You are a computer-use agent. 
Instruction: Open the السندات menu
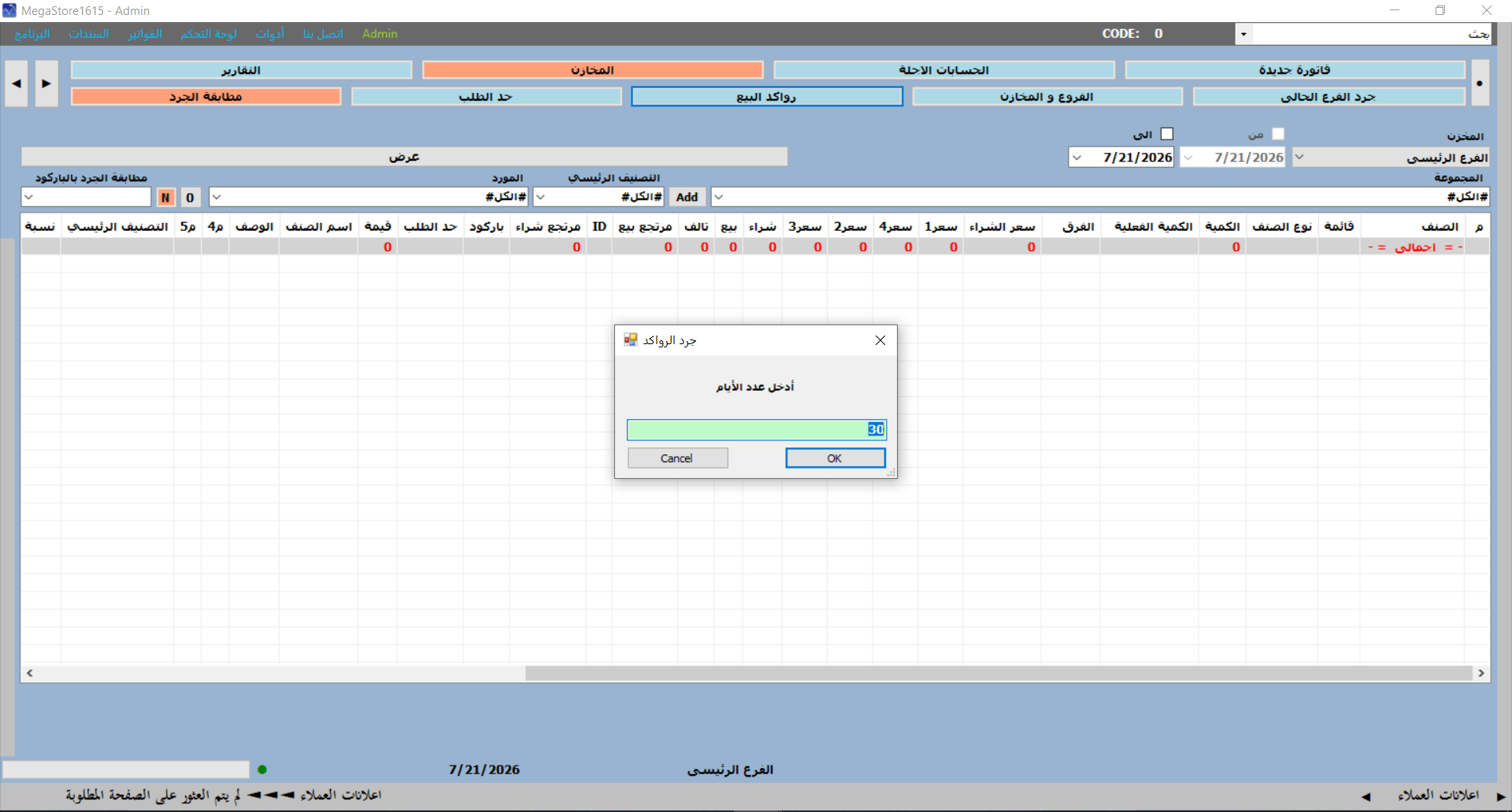tap(89, 34)
